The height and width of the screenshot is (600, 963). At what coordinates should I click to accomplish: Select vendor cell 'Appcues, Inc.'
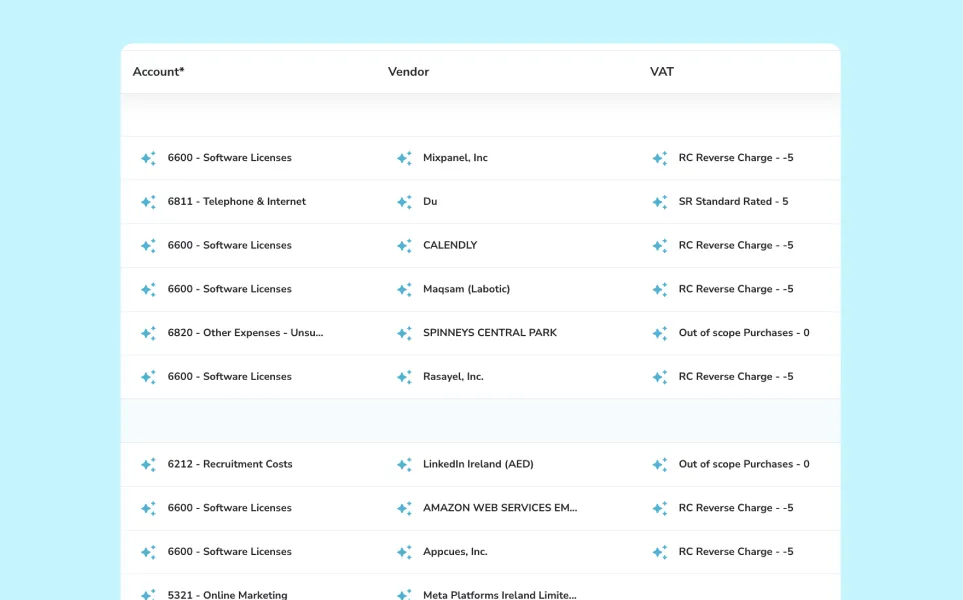pyautogui.click(x=455, y=551)
